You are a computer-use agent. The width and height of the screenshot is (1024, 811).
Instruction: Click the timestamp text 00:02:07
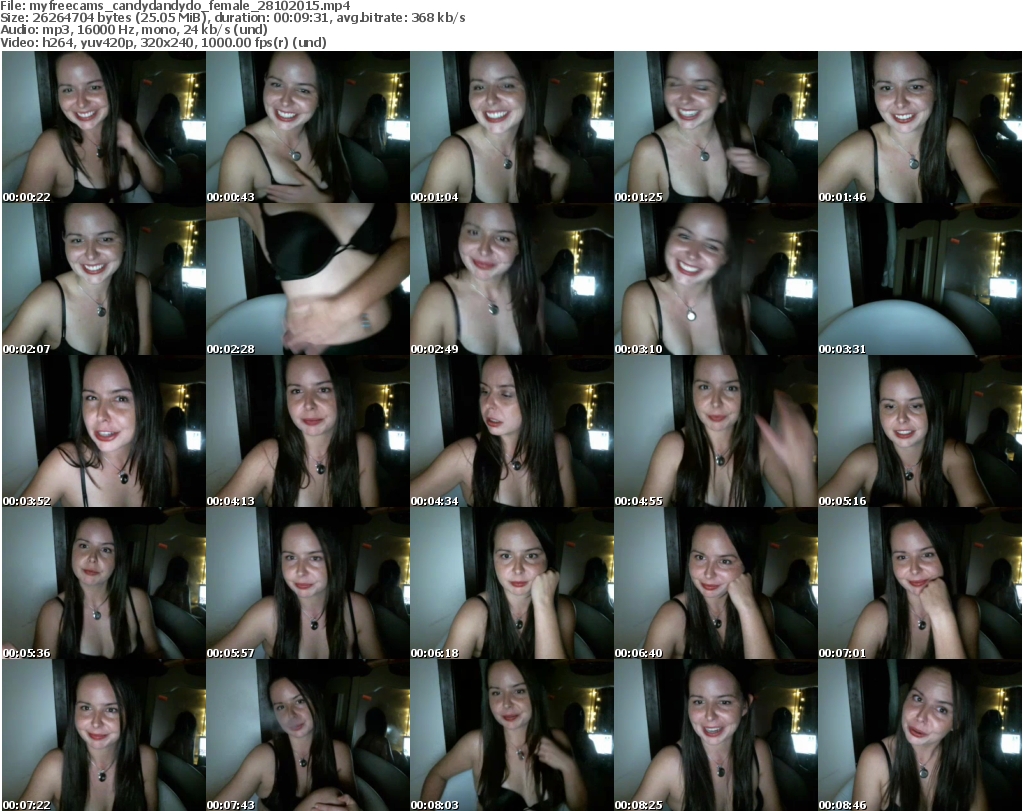pos(27,349)
